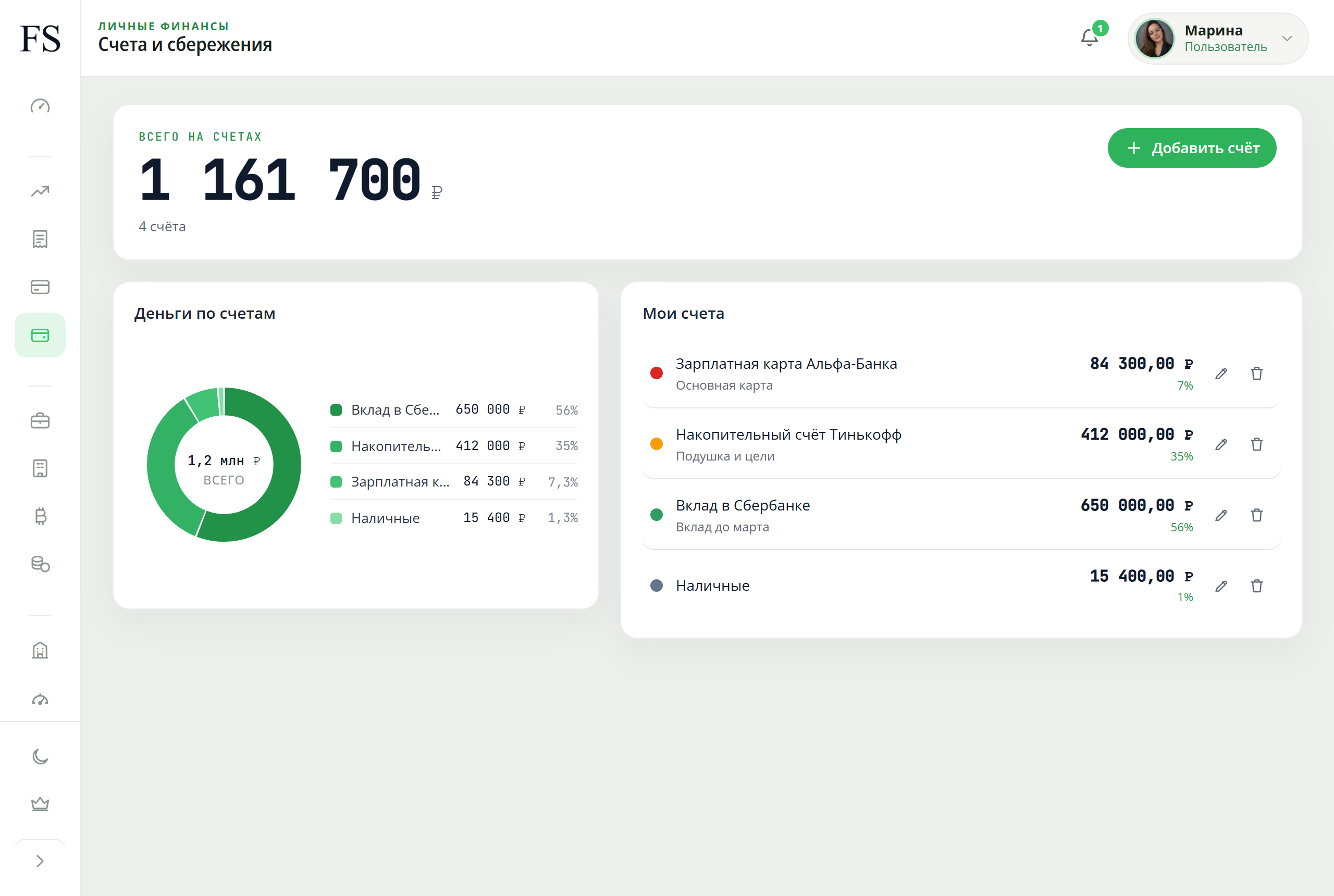The height and width of the screenshot is (896, 1334).
Task: Edit Накопительный счёт Тинькофф account
Action: click(x=1221, y=444)
